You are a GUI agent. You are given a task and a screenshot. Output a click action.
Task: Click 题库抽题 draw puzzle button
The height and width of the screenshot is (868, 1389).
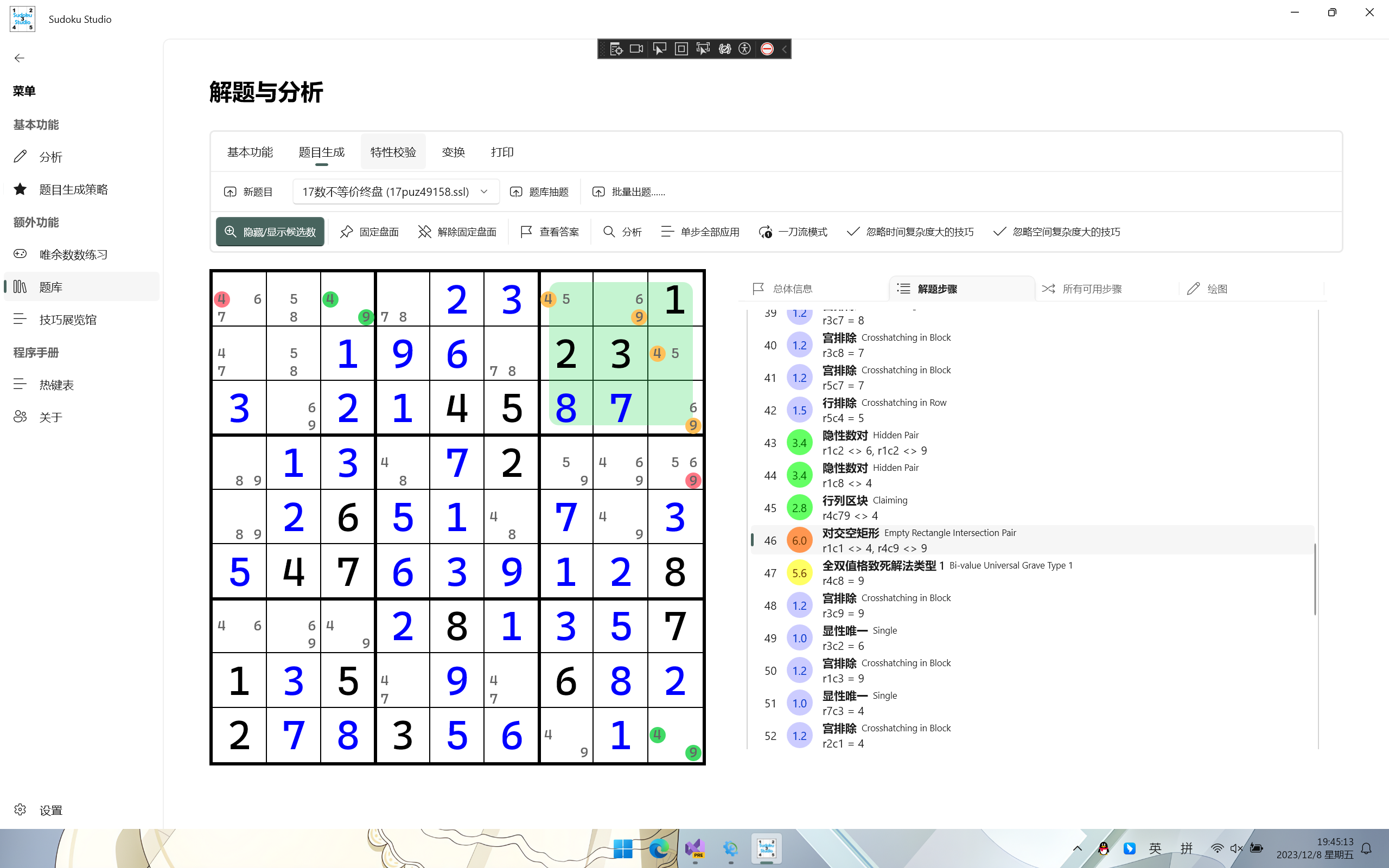pos(539,192)
